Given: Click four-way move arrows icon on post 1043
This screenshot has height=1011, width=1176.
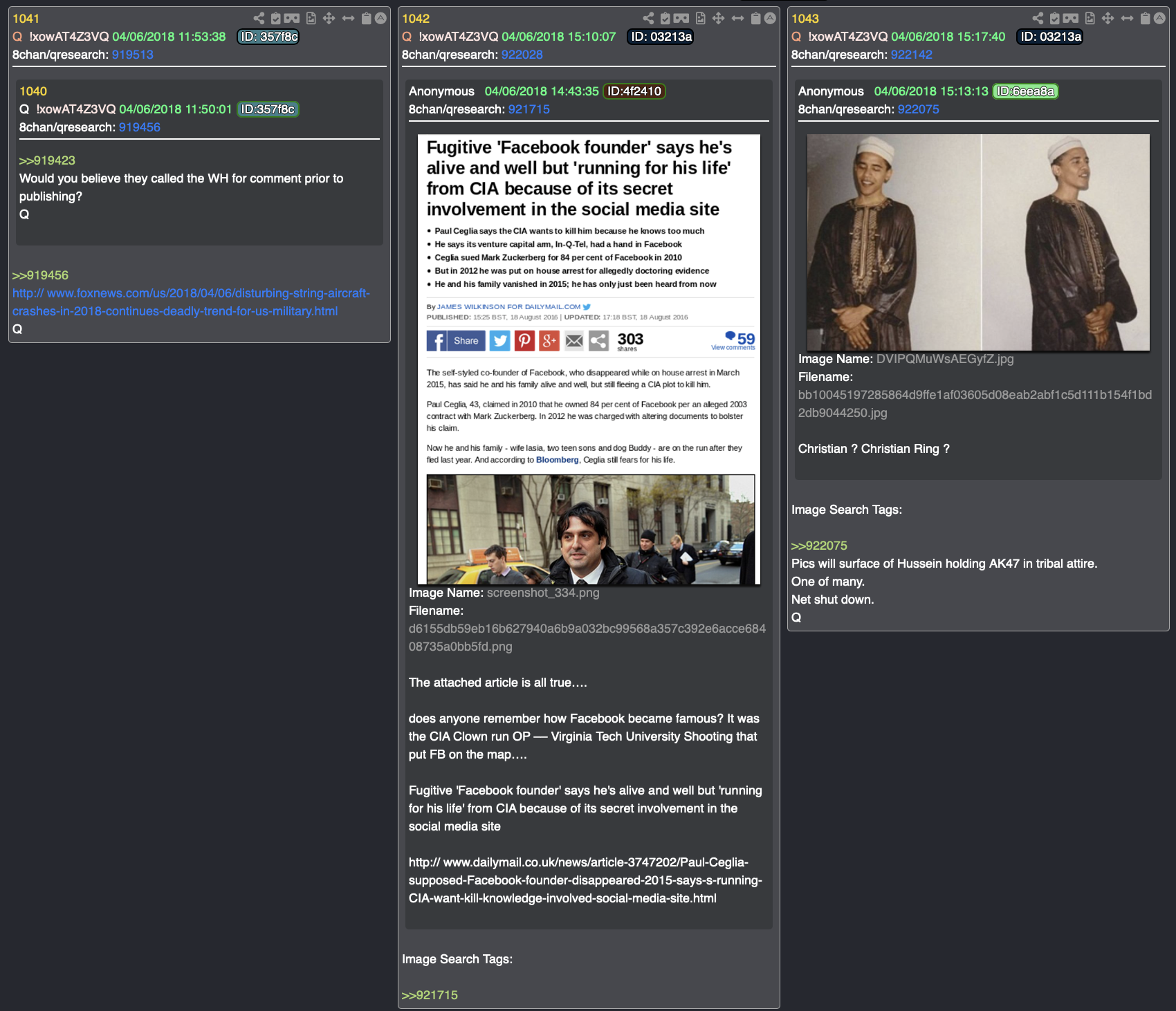Looking at the screenshot, I should (x=1108, y=18).
